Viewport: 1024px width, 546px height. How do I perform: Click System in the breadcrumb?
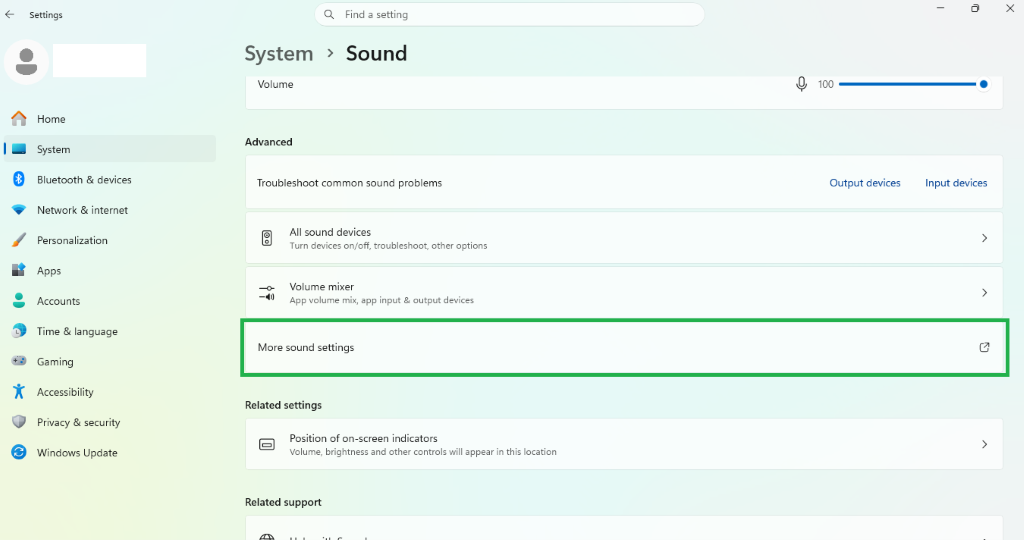279,54
